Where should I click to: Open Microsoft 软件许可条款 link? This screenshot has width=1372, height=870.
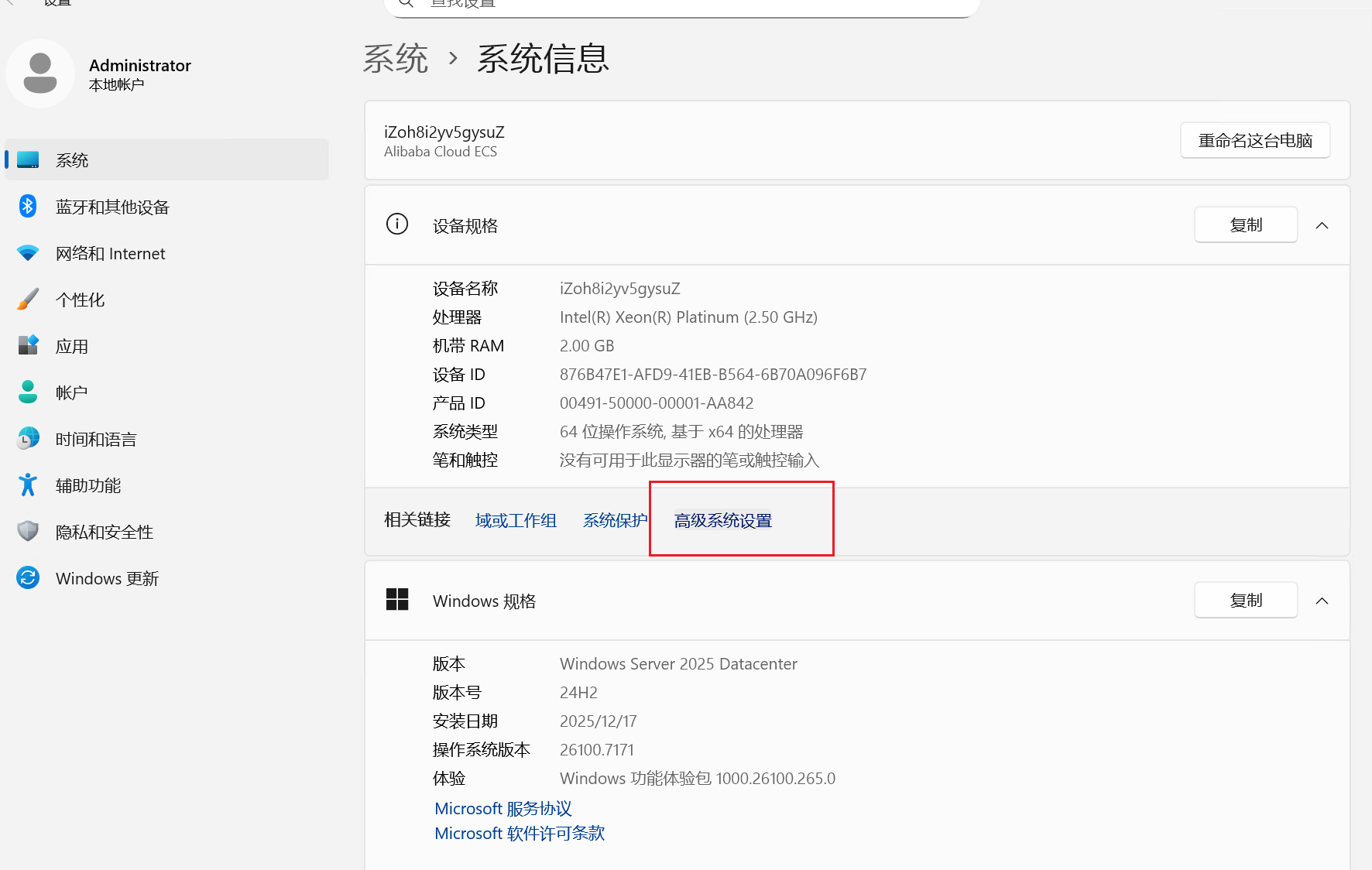pos(520,833)
